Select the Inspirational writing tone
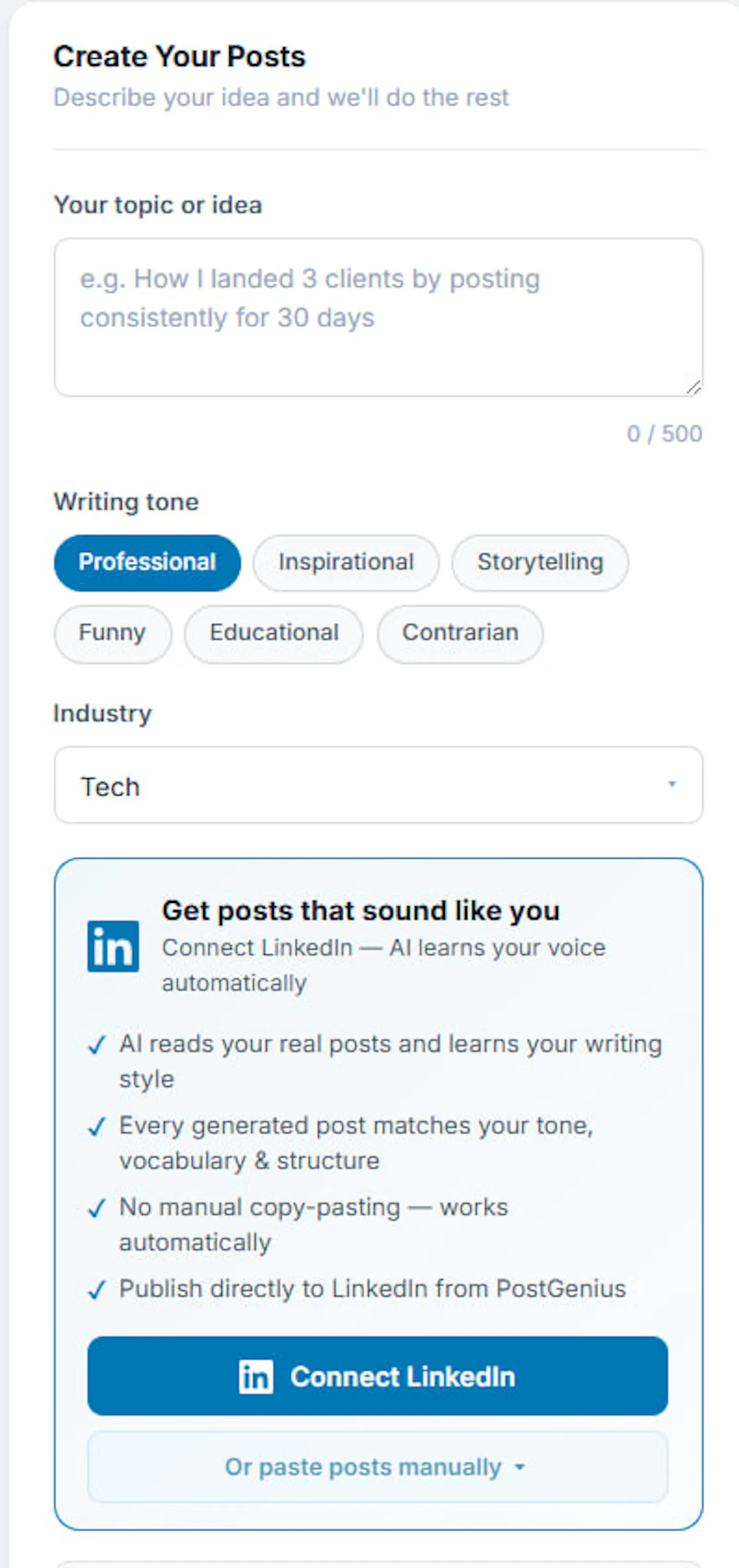Viewport: 739px width, 1568px height. [x=346, y=562]
